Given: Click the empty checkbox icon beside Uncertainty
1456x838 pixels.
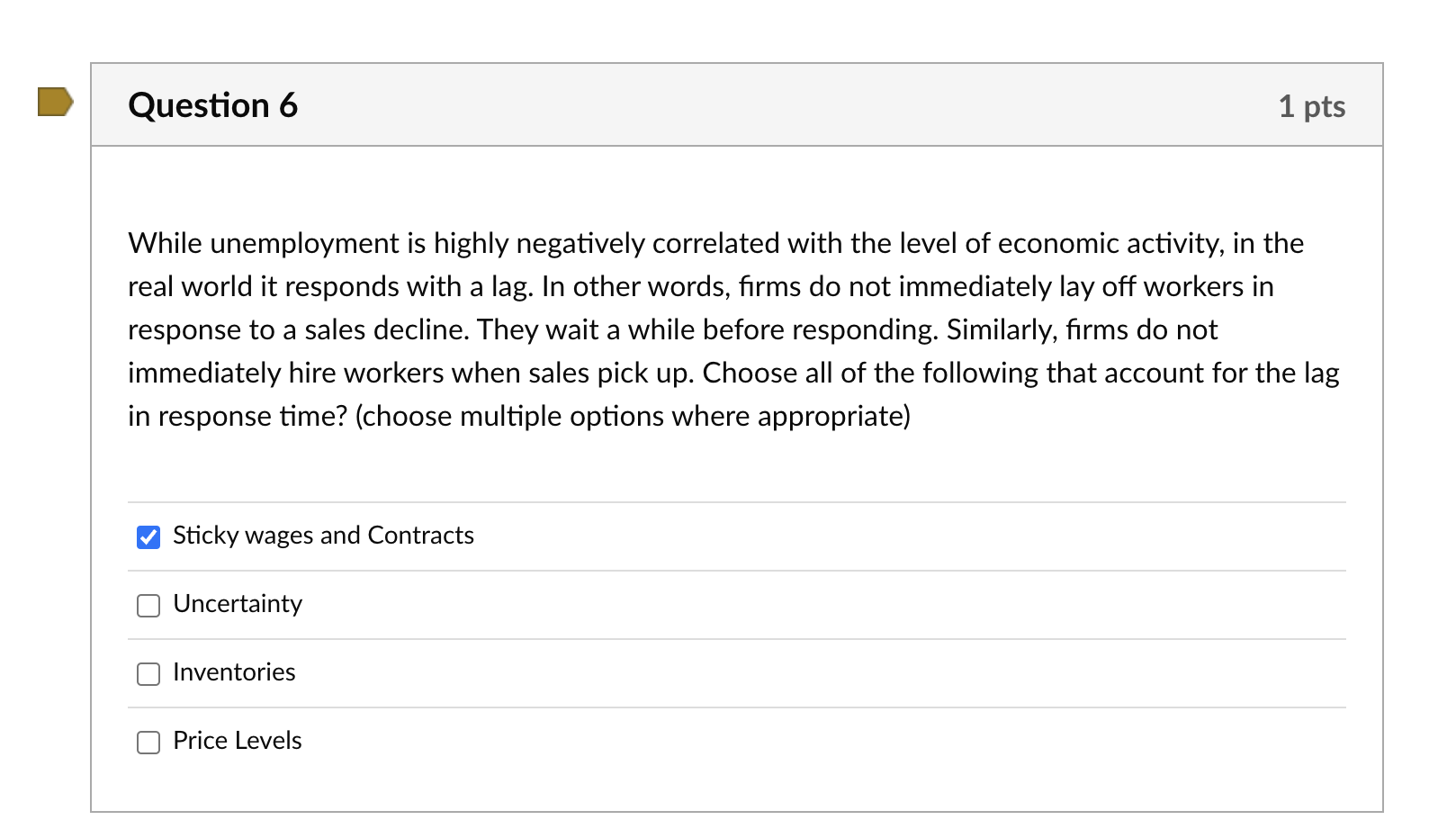Looking at the screenshot, I should pos(148,605).
